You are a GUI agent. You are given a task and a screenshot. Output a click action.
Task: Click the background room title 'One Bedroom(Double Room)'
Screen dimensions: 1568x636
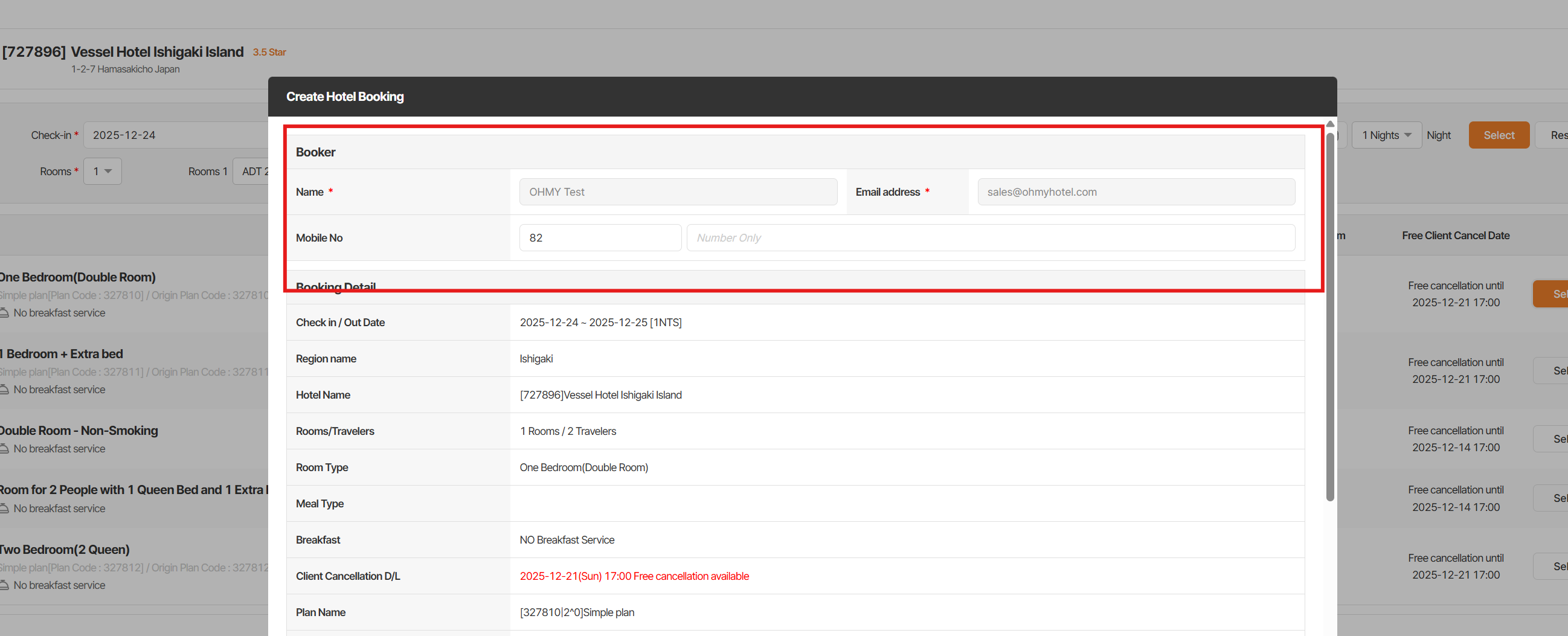(x=77, y=277)
